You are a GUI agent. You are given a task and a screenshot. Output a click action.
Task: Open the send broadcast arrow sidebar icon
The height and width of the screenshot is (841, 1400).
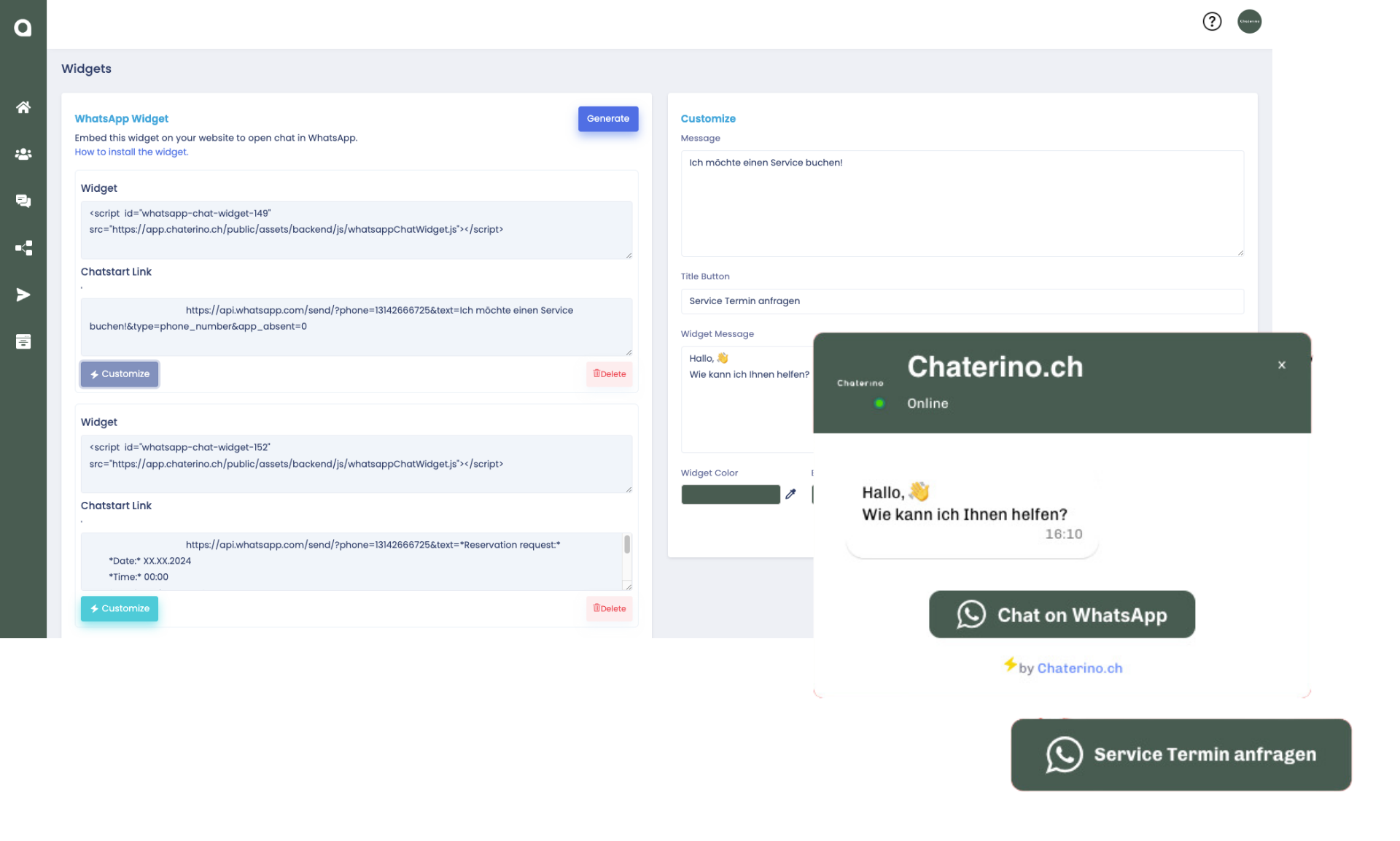point(23,295)
